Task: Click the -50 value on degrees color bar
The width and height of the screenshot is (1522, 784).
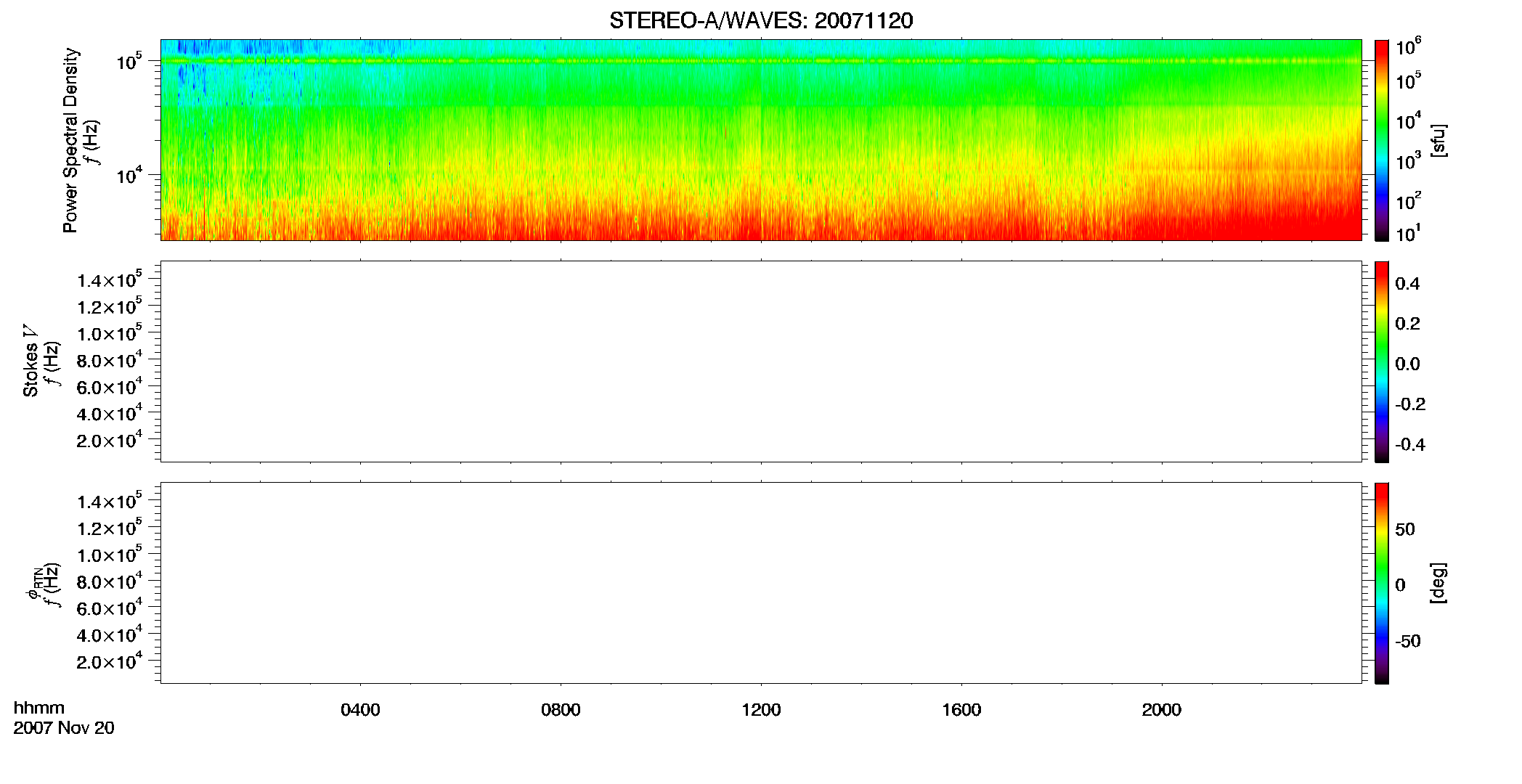Action: click(x=1408, y=641)
